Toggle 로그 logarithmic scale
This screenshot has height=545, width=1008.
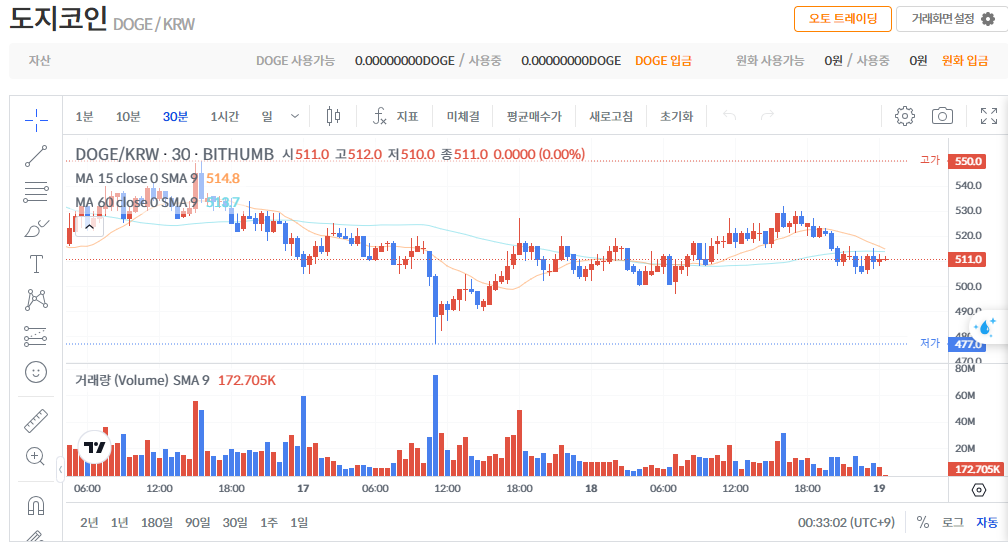point(953,523)
